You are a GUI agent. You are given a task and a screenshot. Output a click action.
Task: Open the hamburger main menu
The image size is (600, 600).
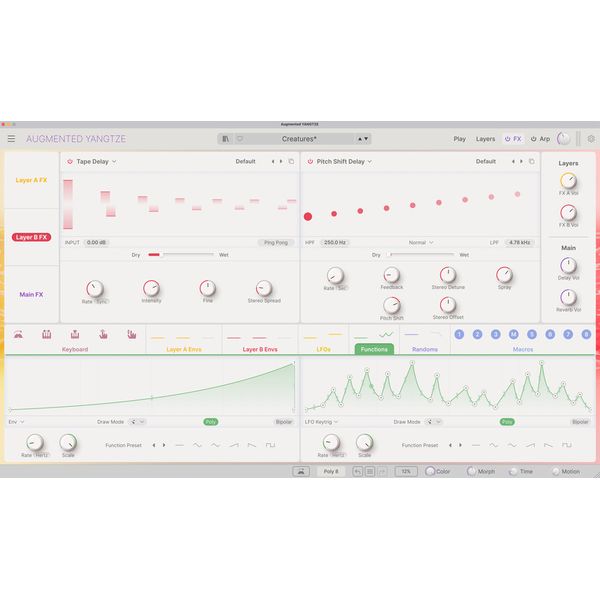(11, 139)
